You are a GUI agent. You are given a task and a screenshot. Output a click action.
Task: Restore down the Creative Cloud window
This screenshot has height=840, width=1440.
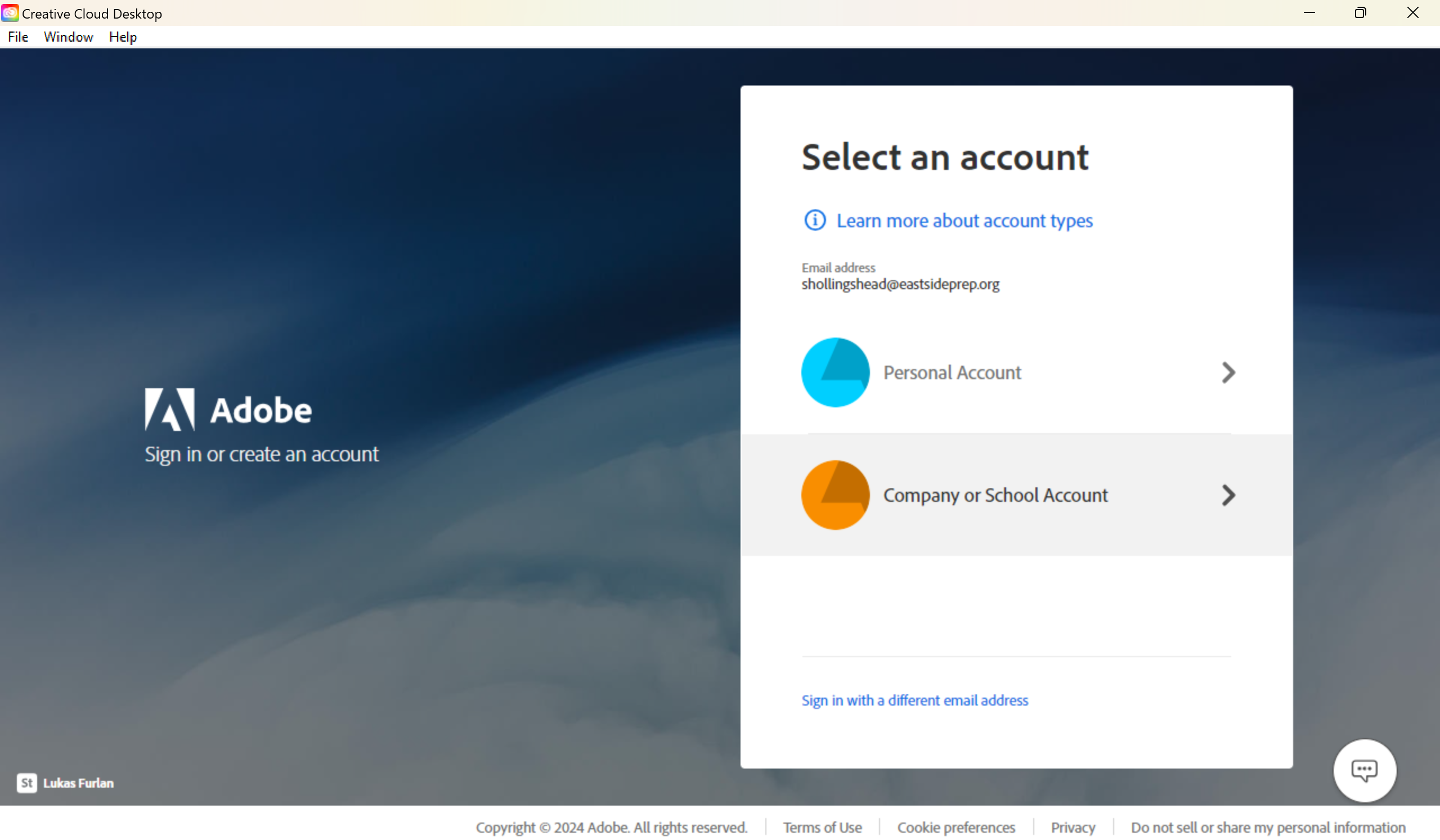point(1360,12)
